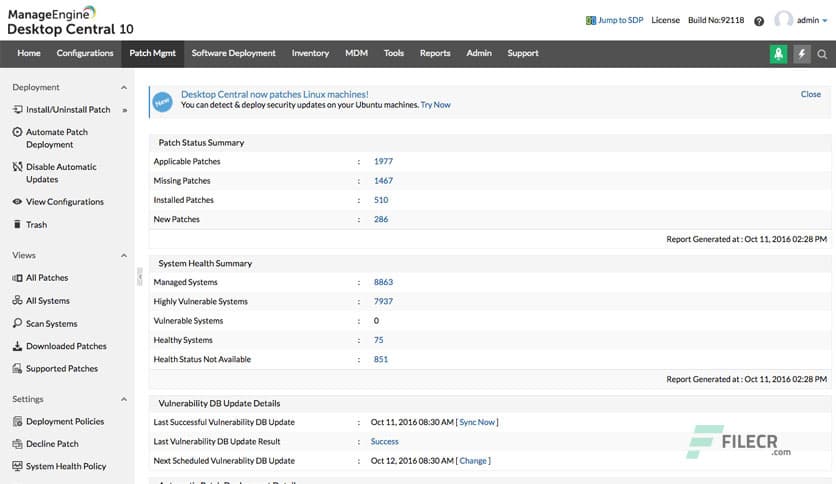The image size is (836, 484).
Task: Click the admin user avatar
Action: 783,20
